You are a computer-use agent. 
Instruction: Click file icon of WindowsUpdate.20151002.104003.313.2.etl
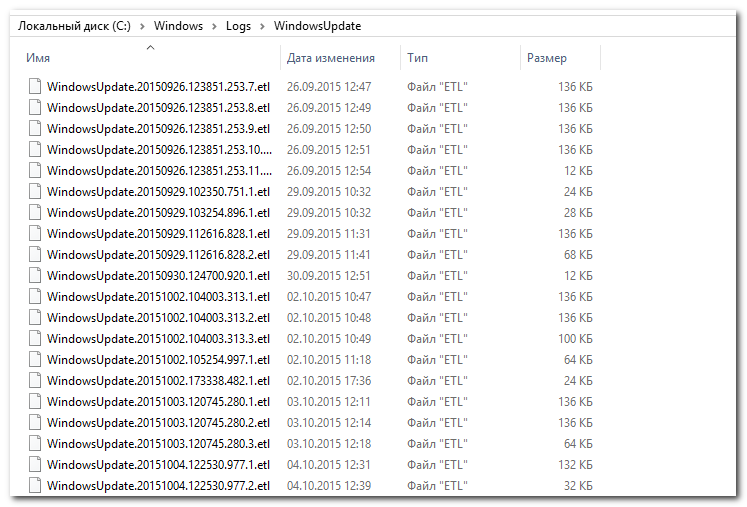pos(35,317)
